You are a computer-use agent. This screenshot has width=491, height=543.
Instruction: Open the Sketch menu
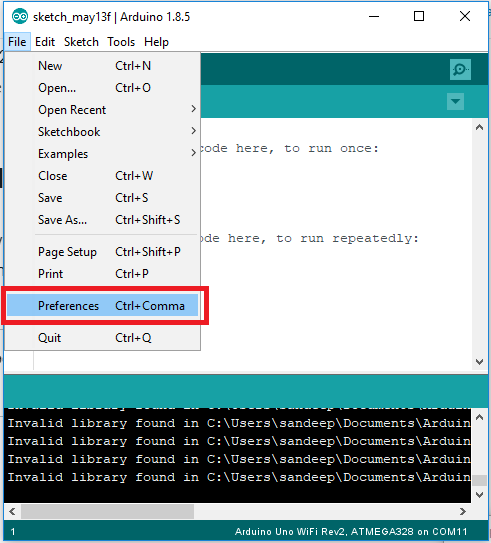(x=81, y=42)
